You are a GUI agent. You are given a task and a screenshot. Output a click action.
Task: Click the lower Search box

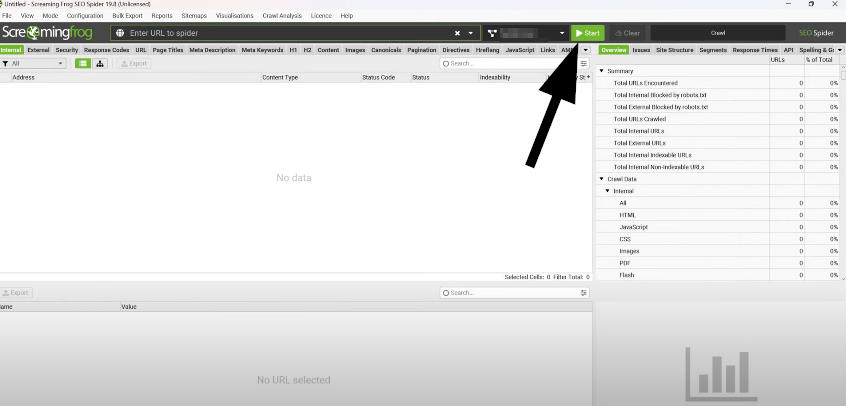[x=514, y=293]
